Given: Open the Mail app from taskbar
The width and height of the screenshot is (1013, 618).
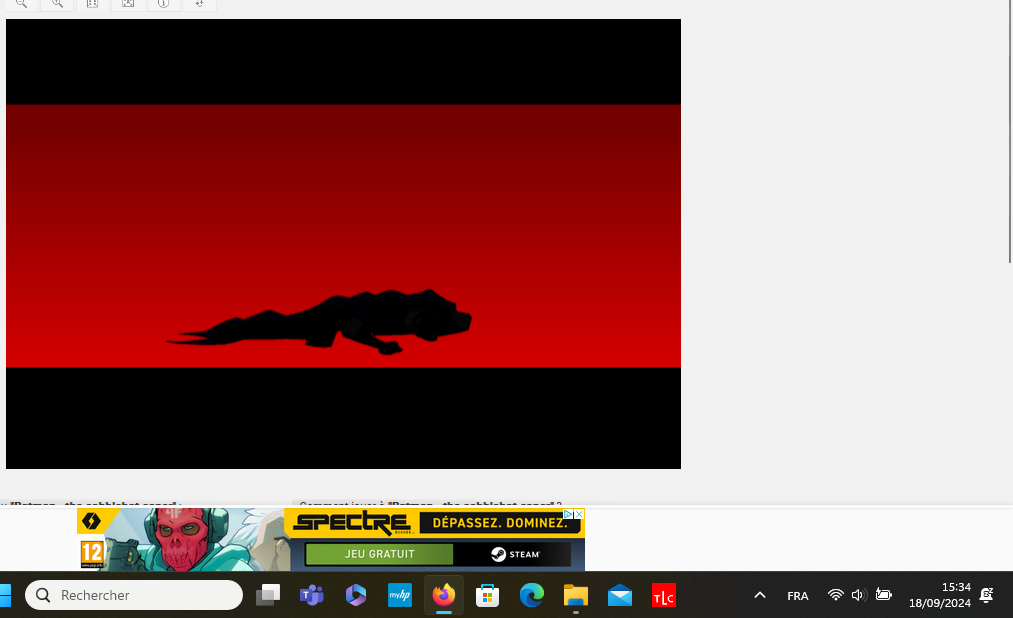Looking at the screenshot, I should pos(619,596).
